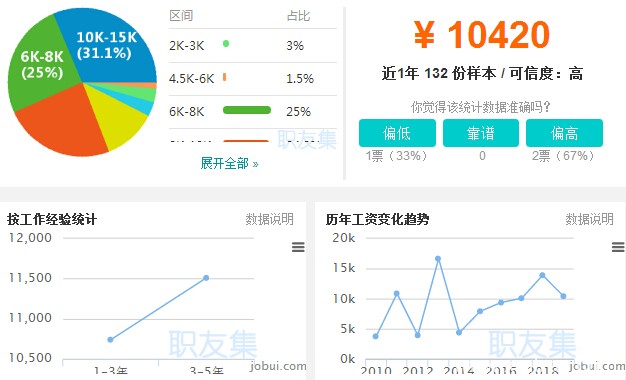Open 数据说明 for salary trend chart
626x380 pixels.
589,219
